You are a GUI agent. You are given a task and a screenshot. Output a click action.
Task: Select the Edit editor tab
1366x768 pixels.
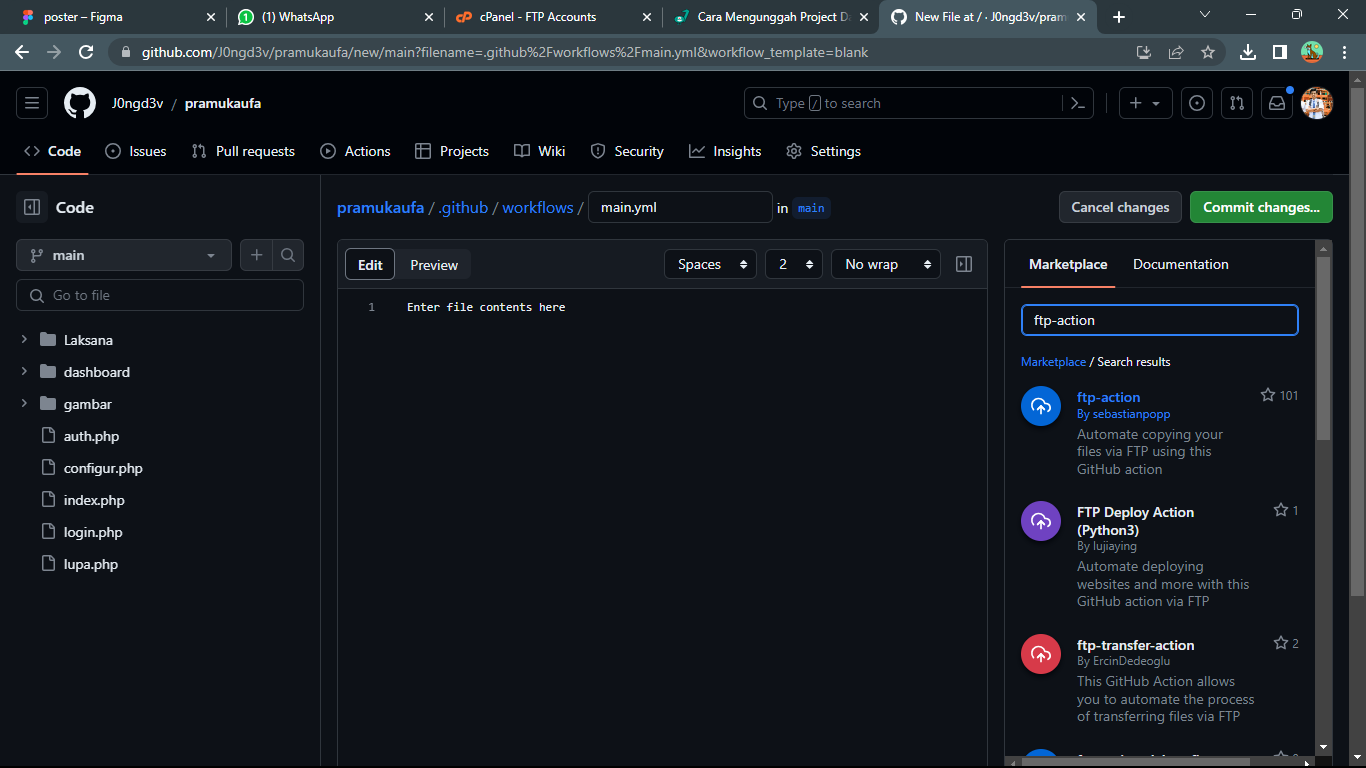point(370,265)
